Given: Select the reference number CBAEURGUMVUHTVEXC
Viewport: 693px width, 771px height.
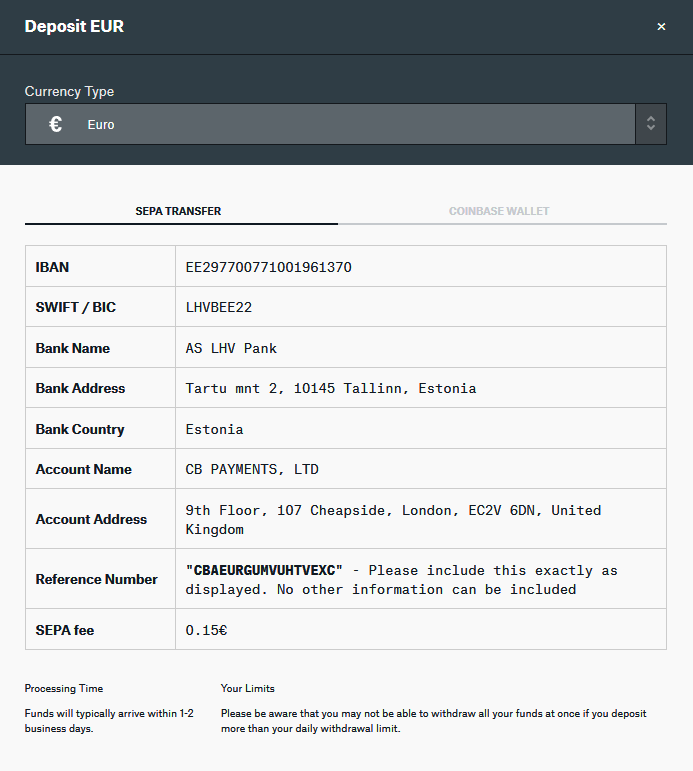Looking at the screenshot, I should pyautogui.click(x=264, y=570).
